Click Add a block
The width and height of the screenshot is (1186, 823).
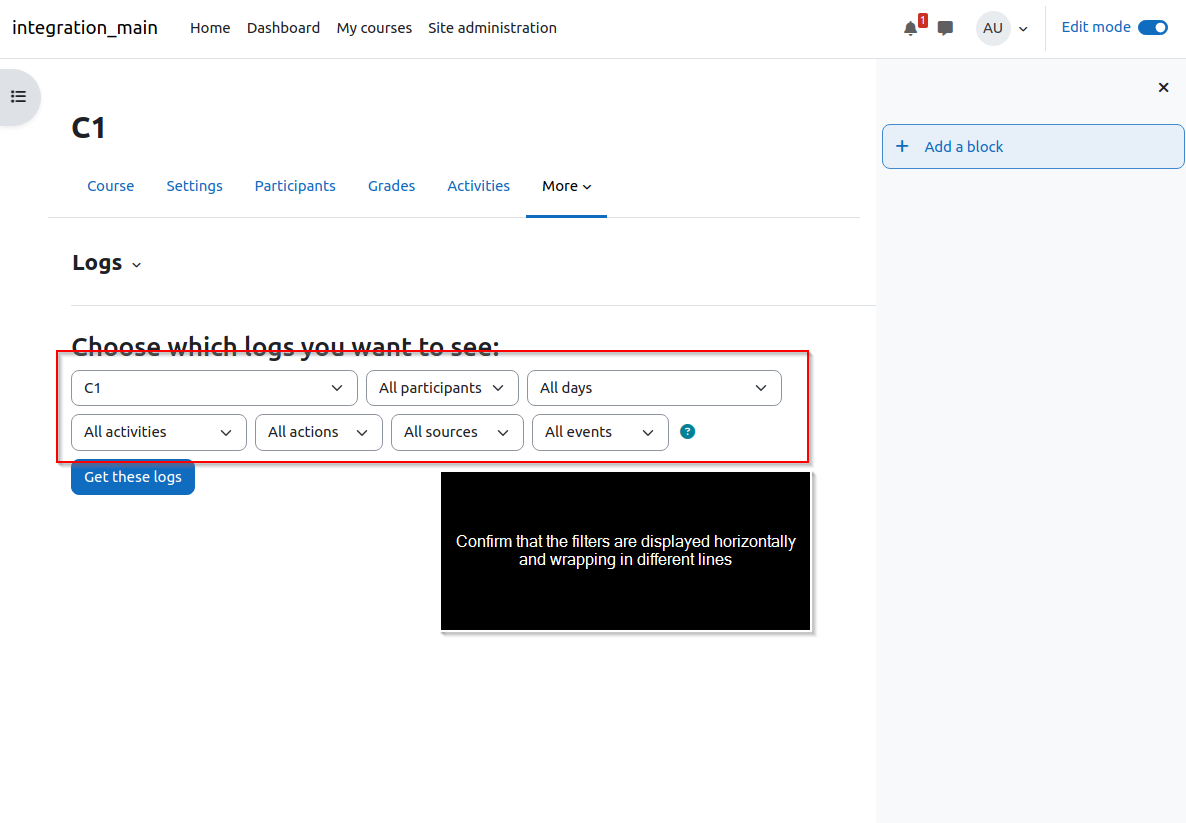(x=1032, y=147)
